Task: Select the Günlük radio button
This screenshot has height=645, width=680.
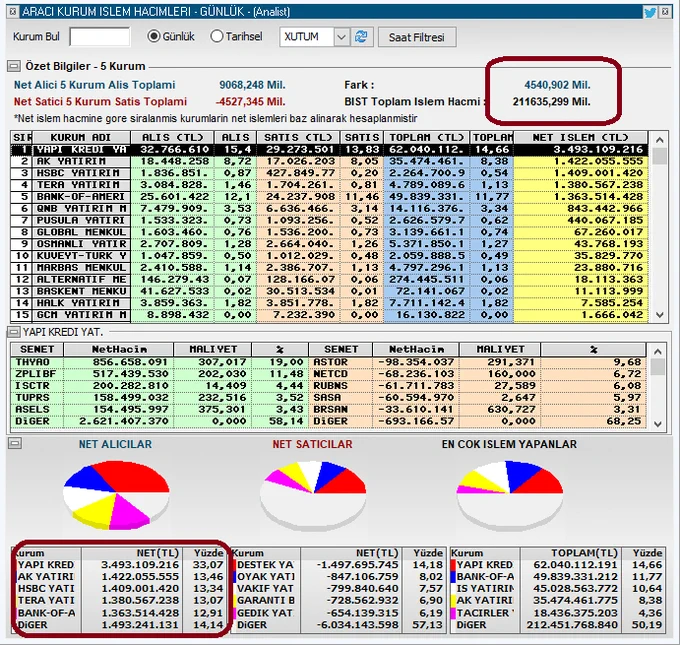Action: [154, 36]
